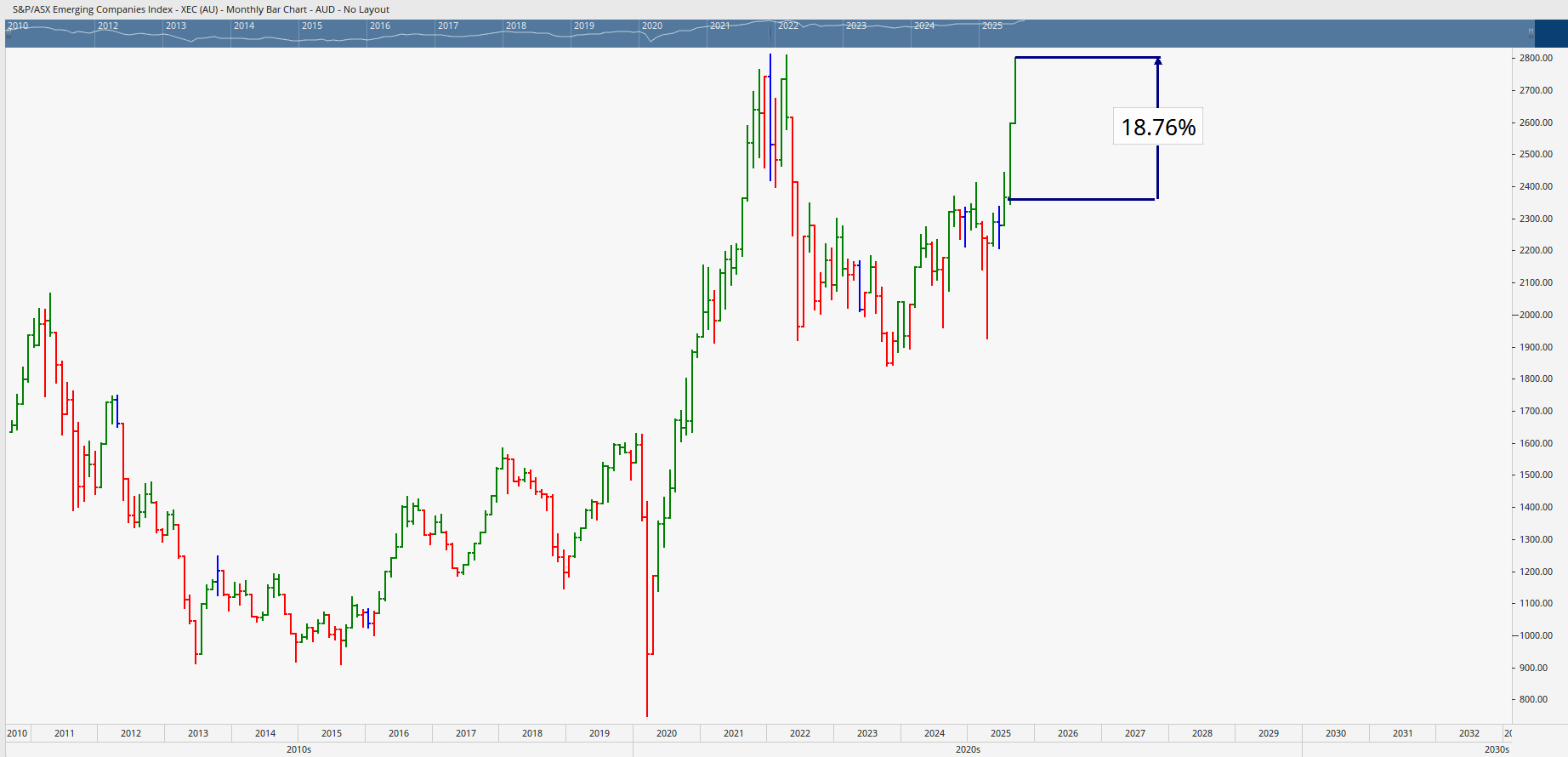
Task: Click the 1600.00 price axis label
Action: tap(1536, 443)
